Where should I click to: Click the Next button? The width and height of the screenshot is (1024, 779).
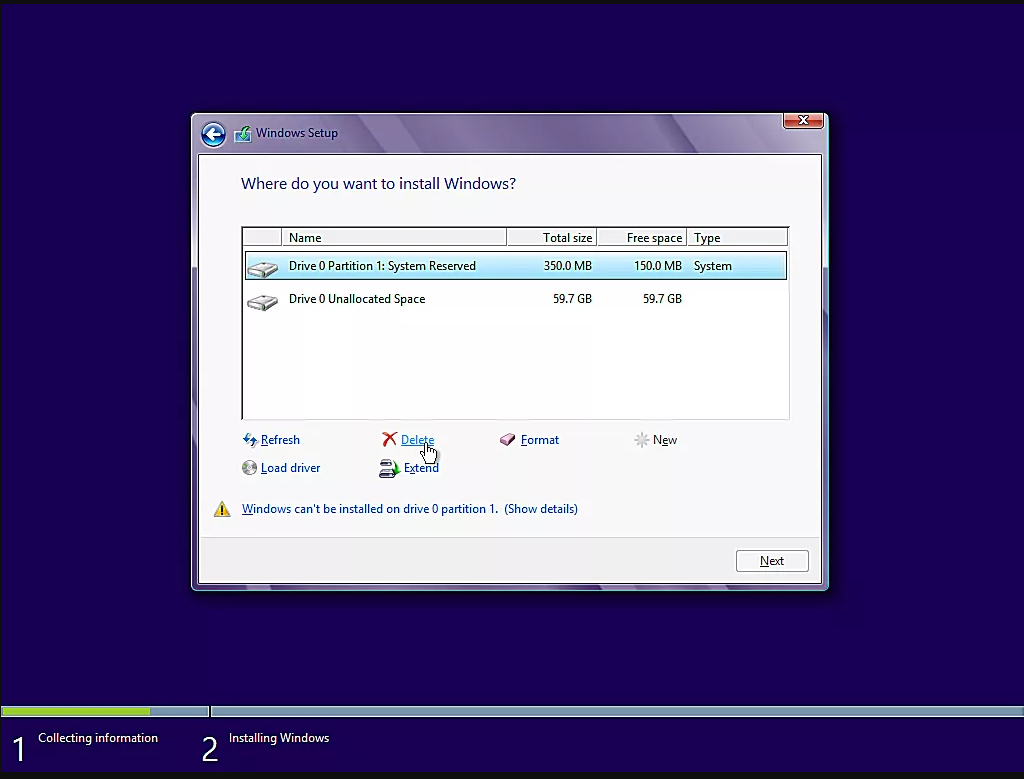point(772,561)
